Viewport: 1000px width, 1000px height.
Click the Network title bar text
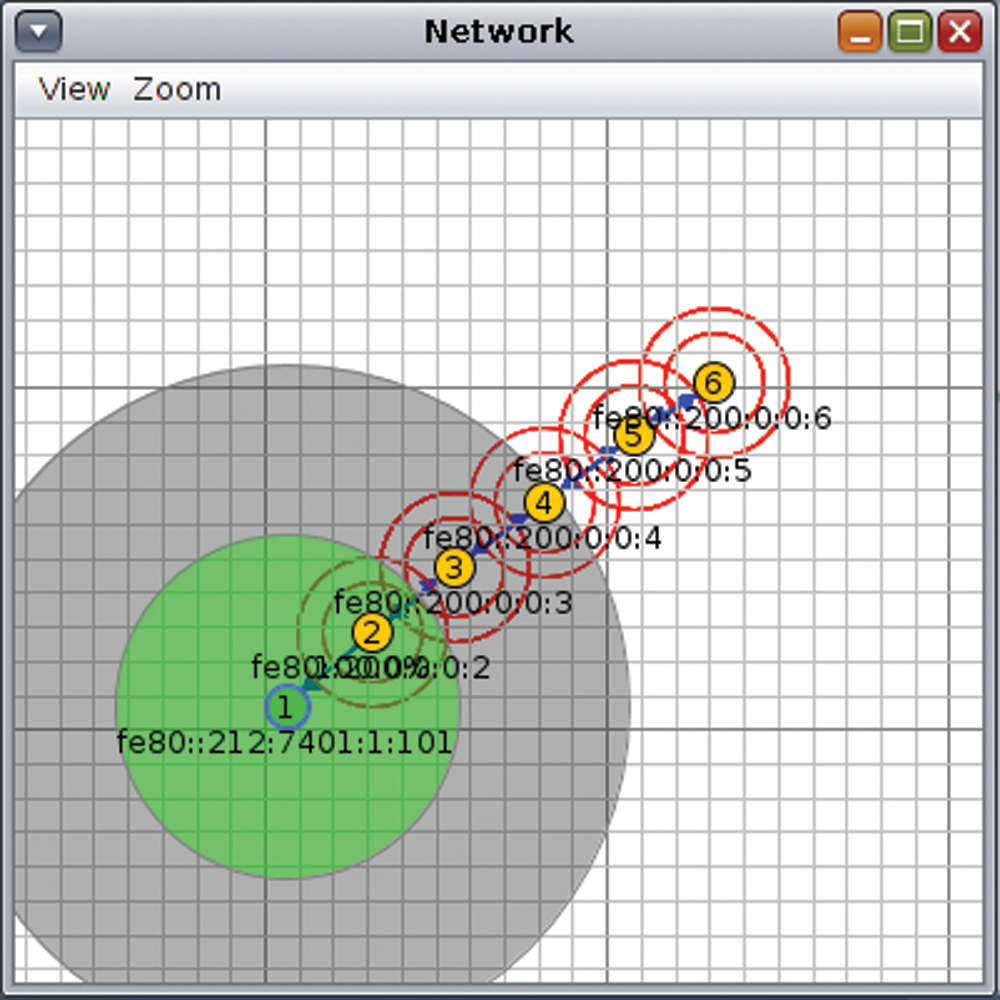(499, 31)
